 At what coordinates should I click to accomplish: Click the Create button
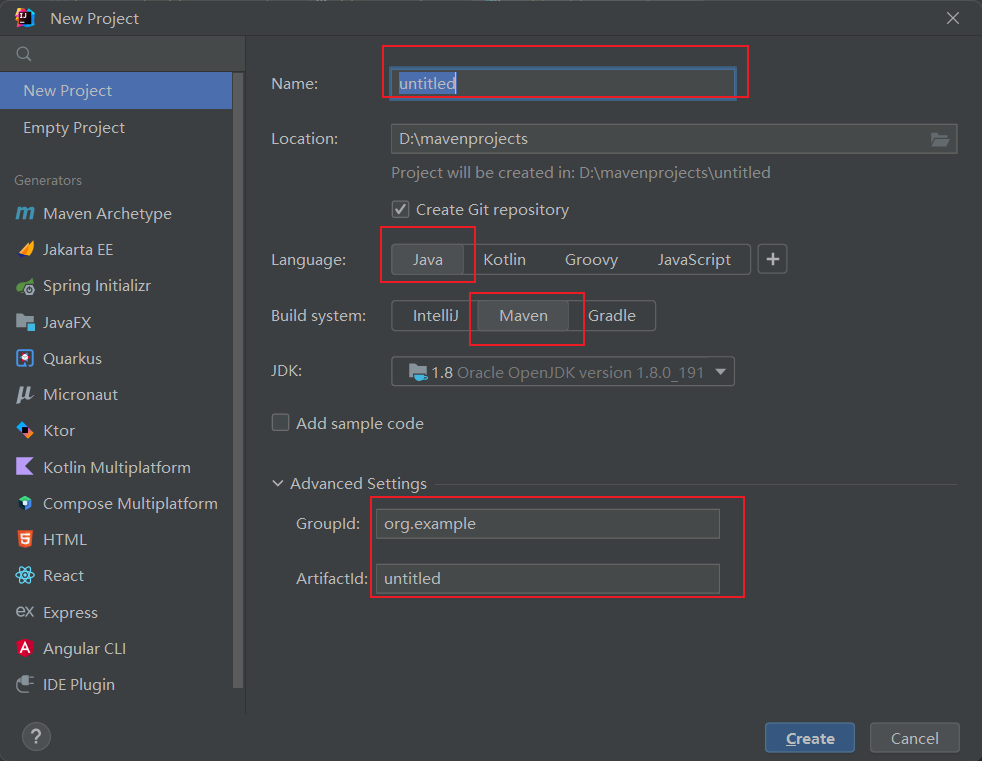click(810, 738)
